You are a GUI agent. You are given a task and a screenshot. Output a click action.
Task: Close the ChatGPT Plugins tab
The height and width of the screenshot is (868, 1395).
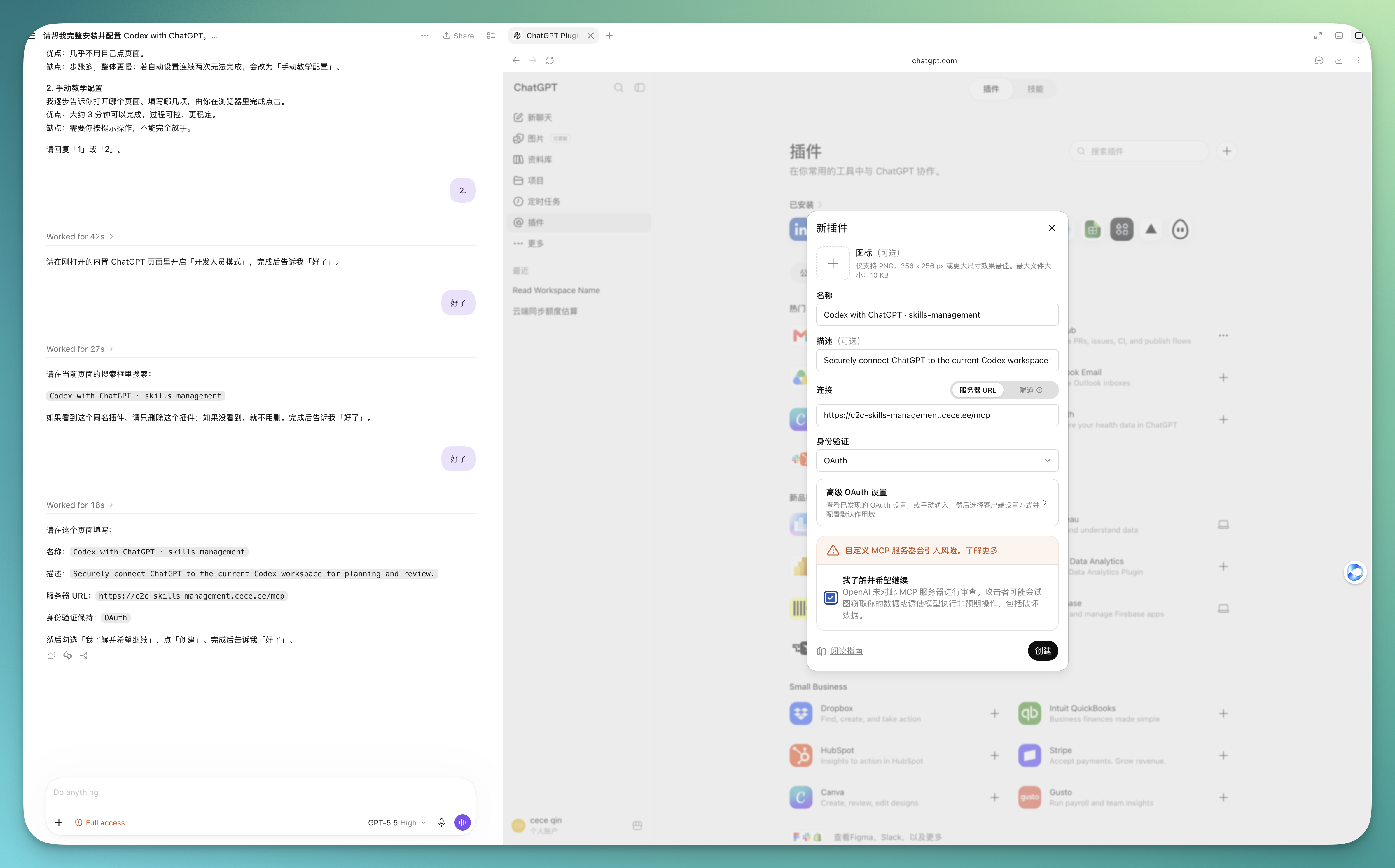pyautogui.click(x=591, y=36)
